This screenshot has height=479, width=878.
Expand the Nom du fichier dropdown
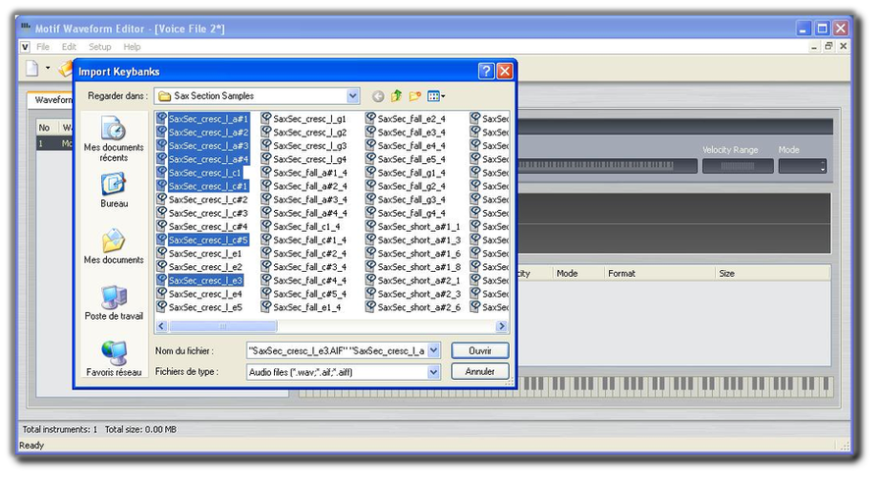433,351
